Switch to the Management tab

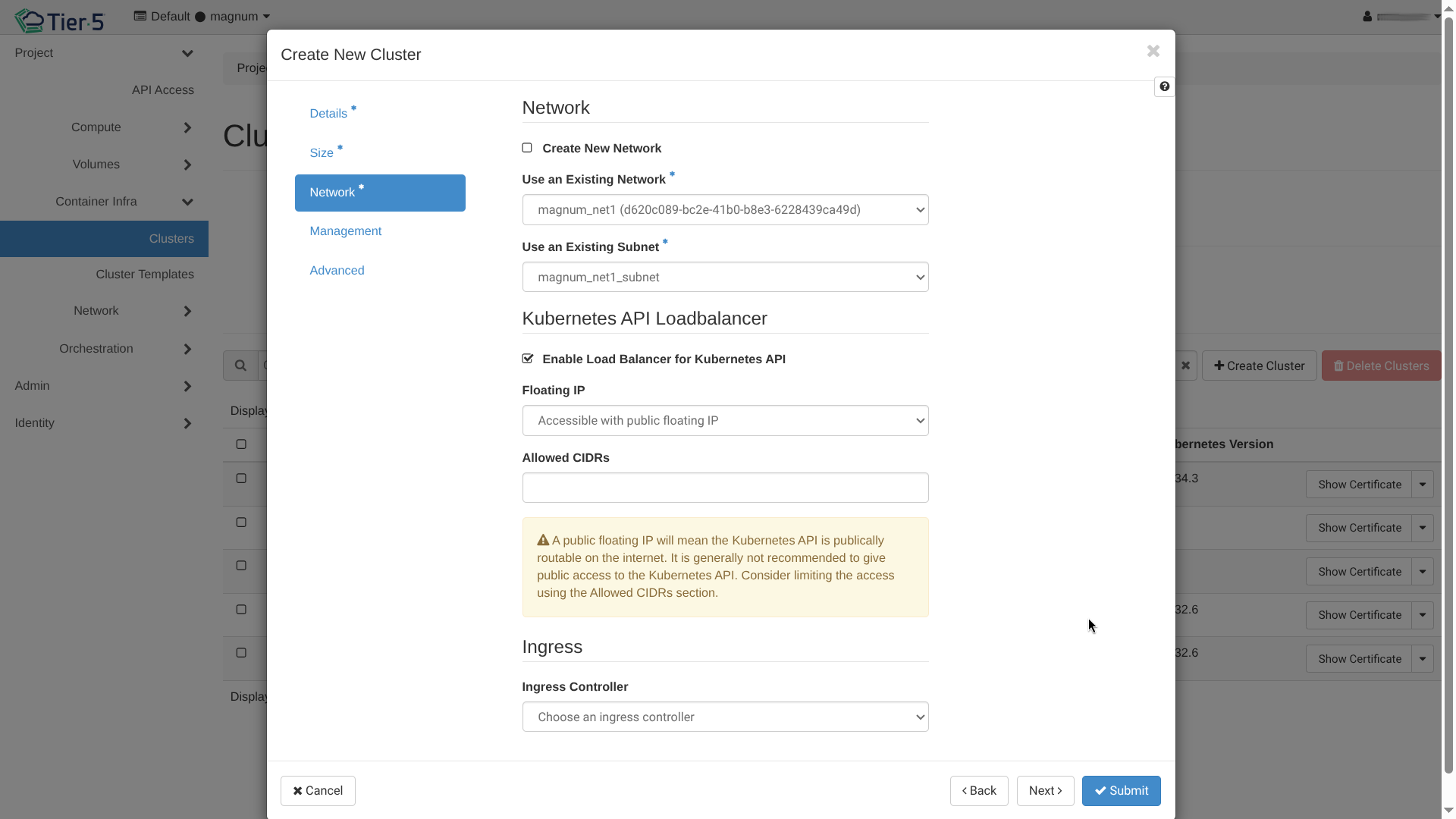[345, 231]
